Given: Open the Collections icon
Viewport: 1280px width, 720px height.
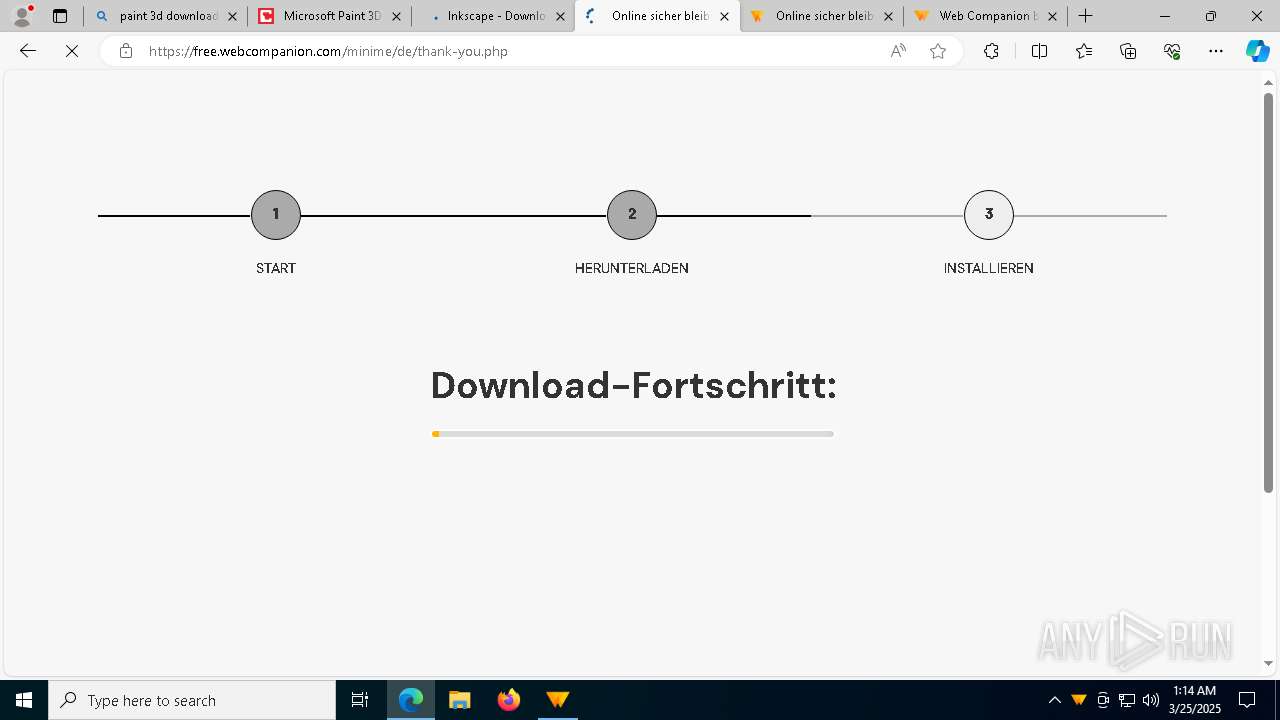Looking at the screenshot, I should [1128, 51].
